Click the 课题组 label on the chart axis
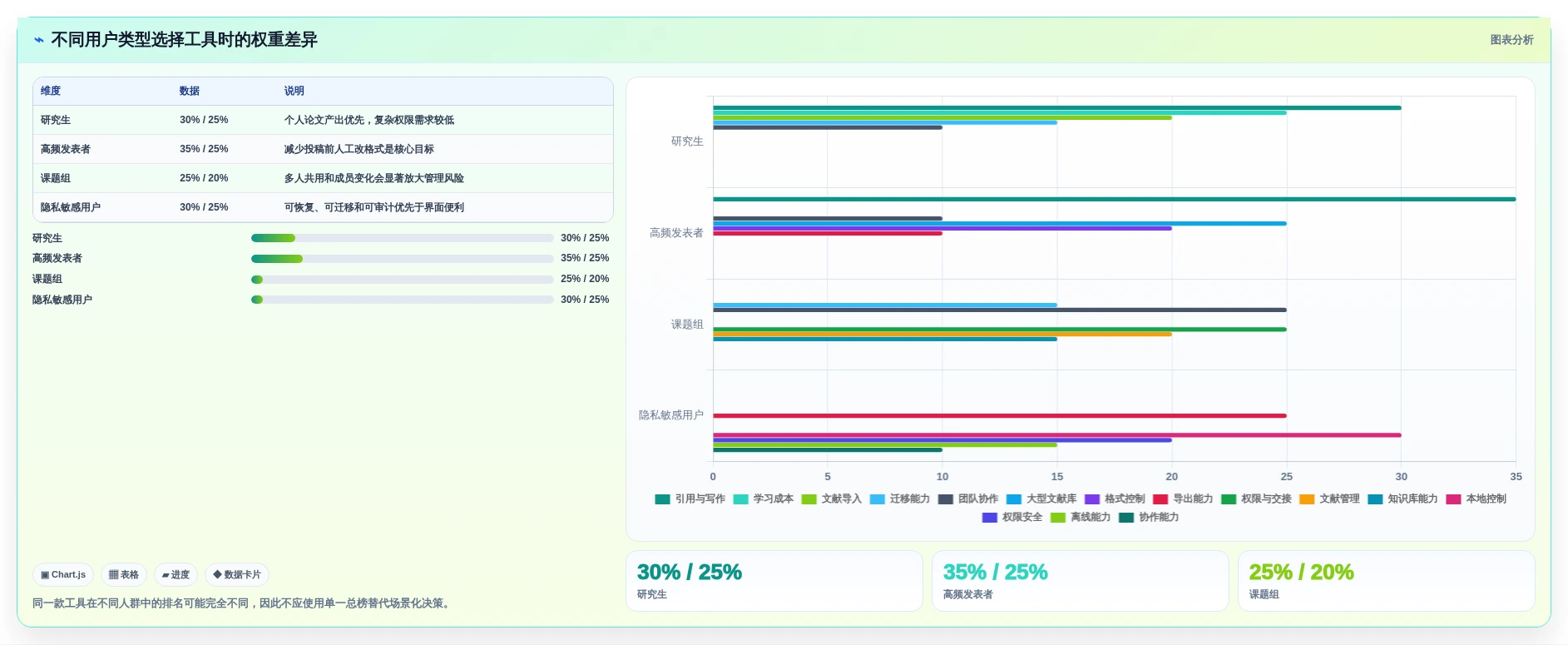The width and height of the screenshot is (1568, 645). 687,325
